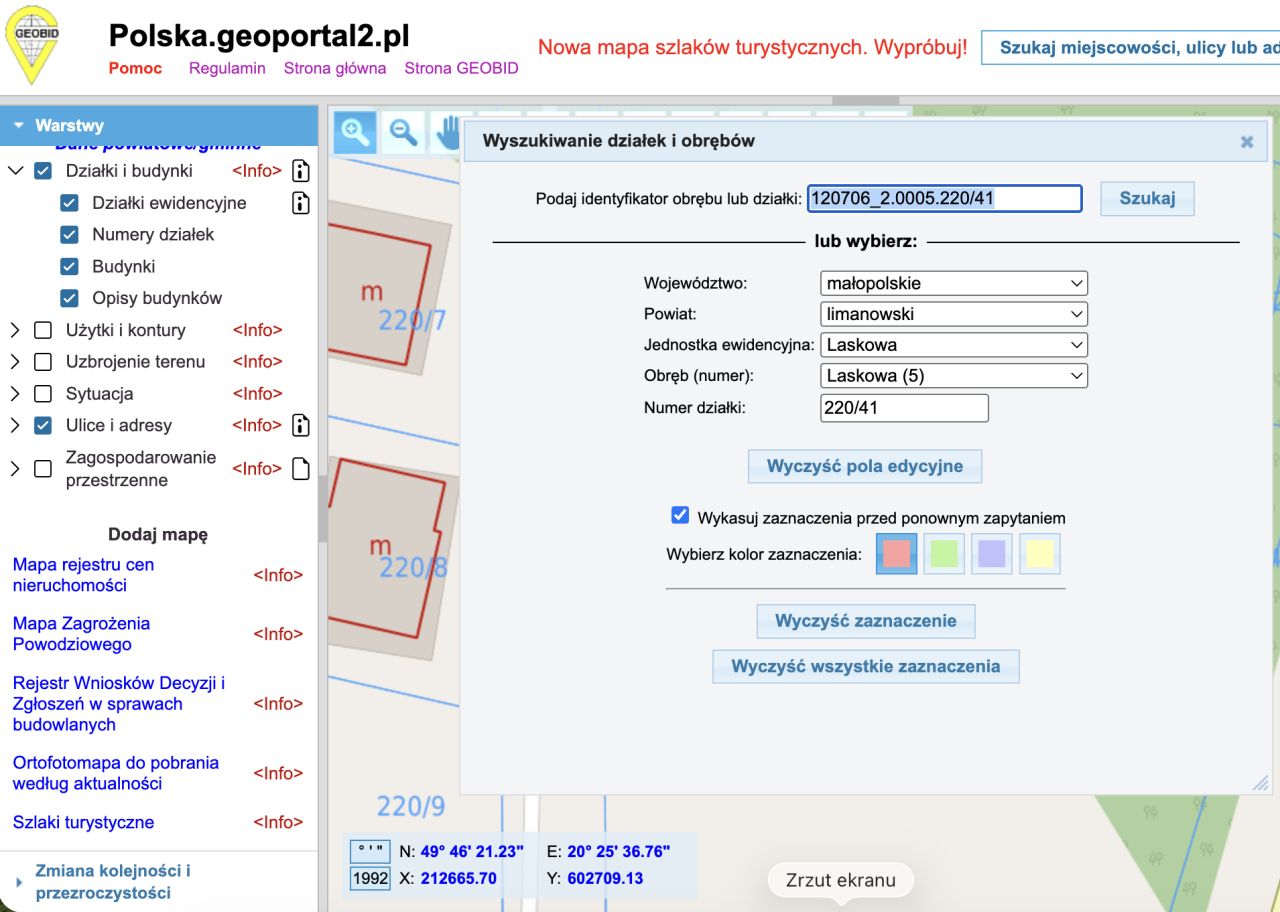Activate the pan hand tool
1280x912 pixels.
(x=447, y=131)
